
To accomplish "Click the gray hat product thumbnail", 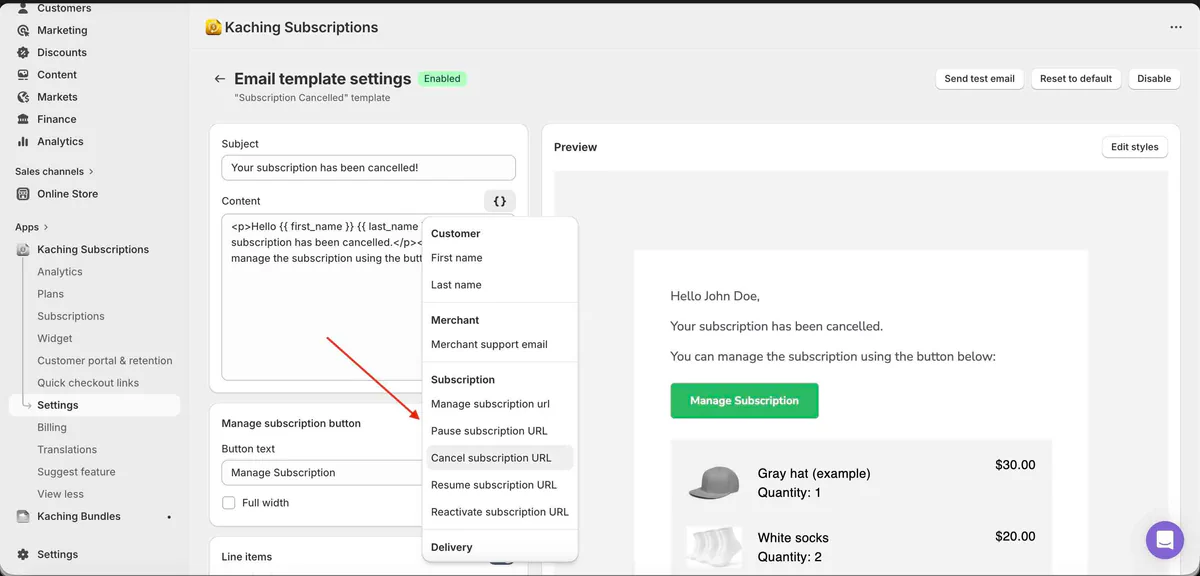I will (x=714, y=482).
